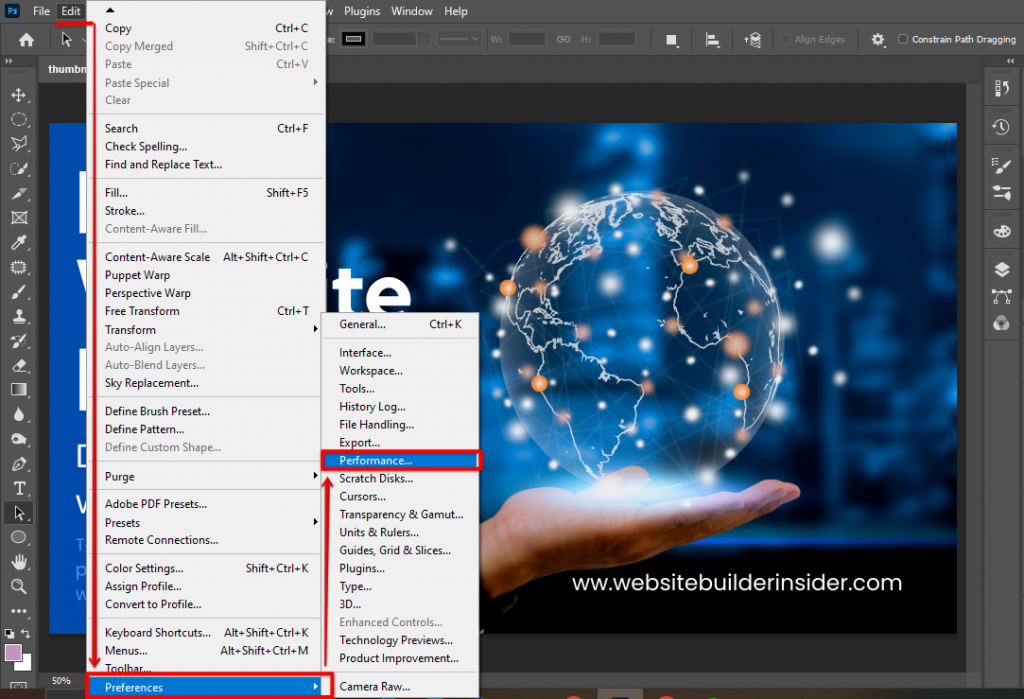Select the Move tool
Image resolution: width=1024 pixels, height=699 pixels.
tap(18, 95)
